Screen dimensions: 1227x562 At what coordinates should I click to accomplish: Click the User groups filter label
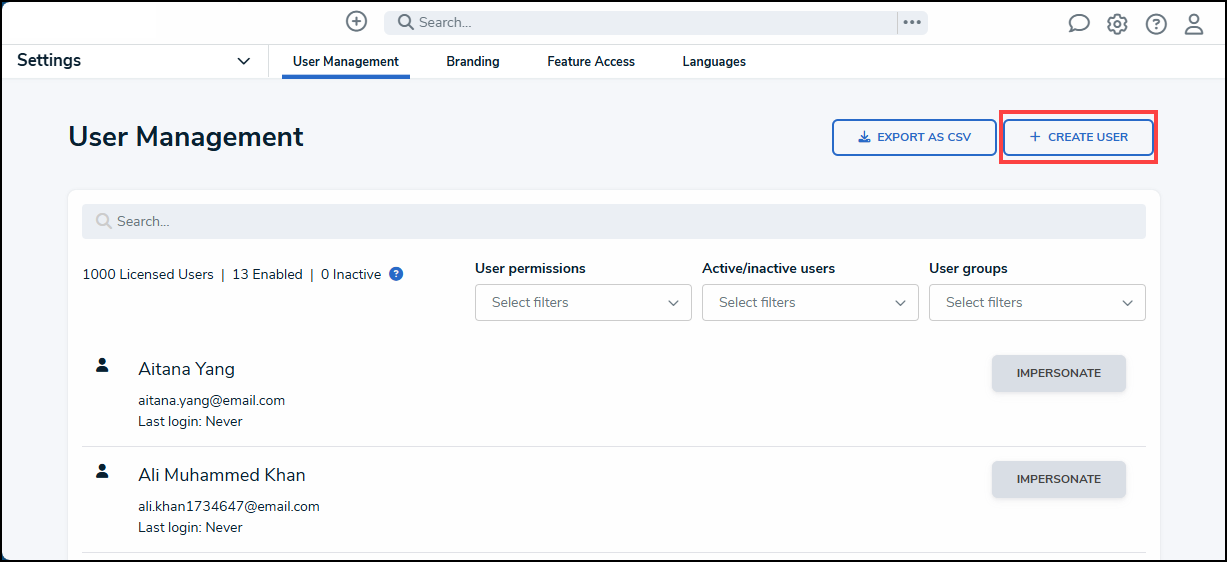pyautogui.click(x=968, y=268)
